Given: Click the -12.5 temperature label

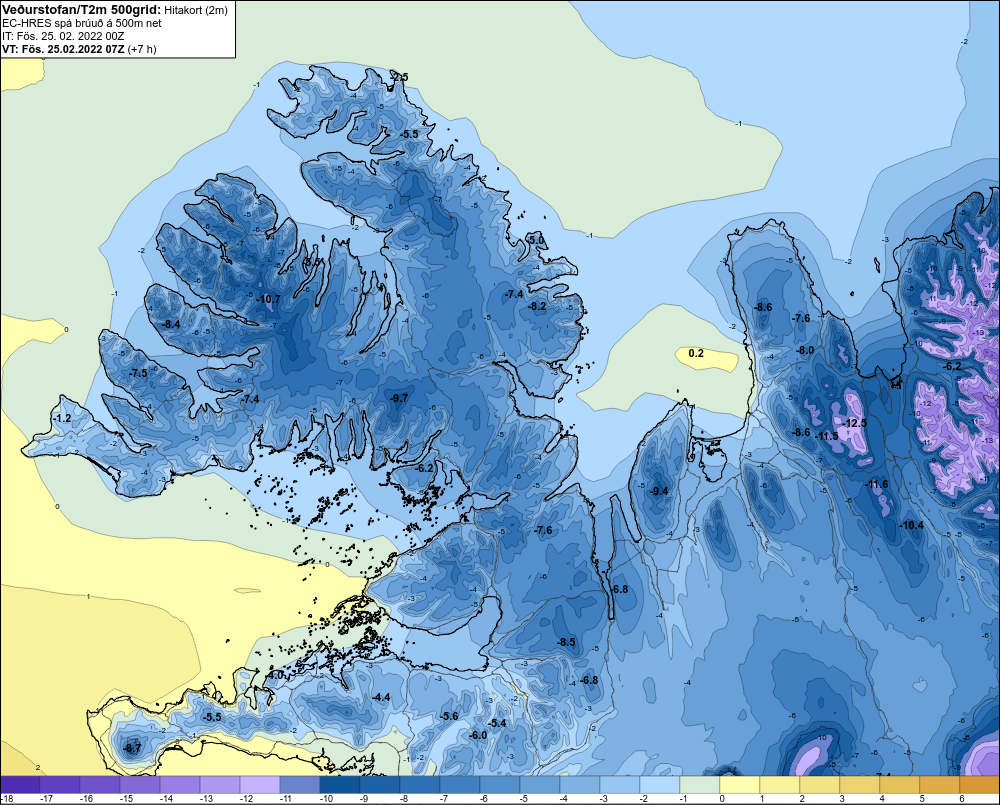Looking at the screenshot, I should [855, 423].
